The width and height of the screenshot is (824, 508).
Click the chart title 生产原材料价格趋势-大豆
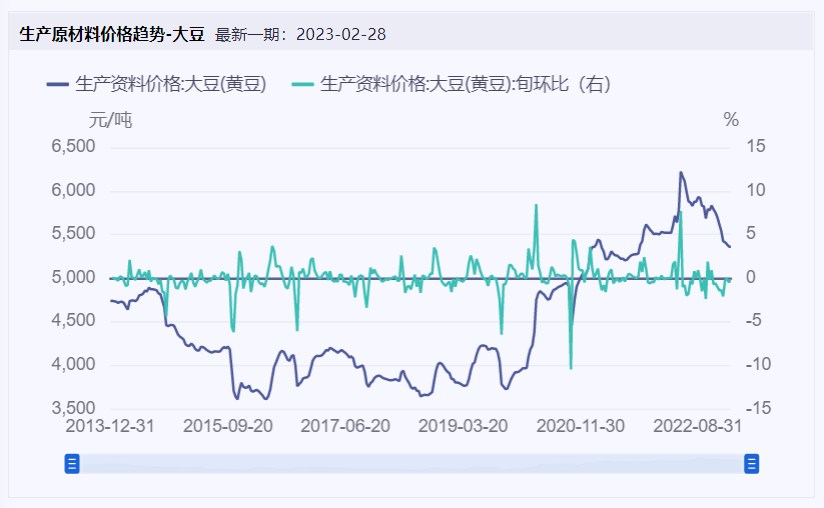pyautogui.click(x=112, y=35)
